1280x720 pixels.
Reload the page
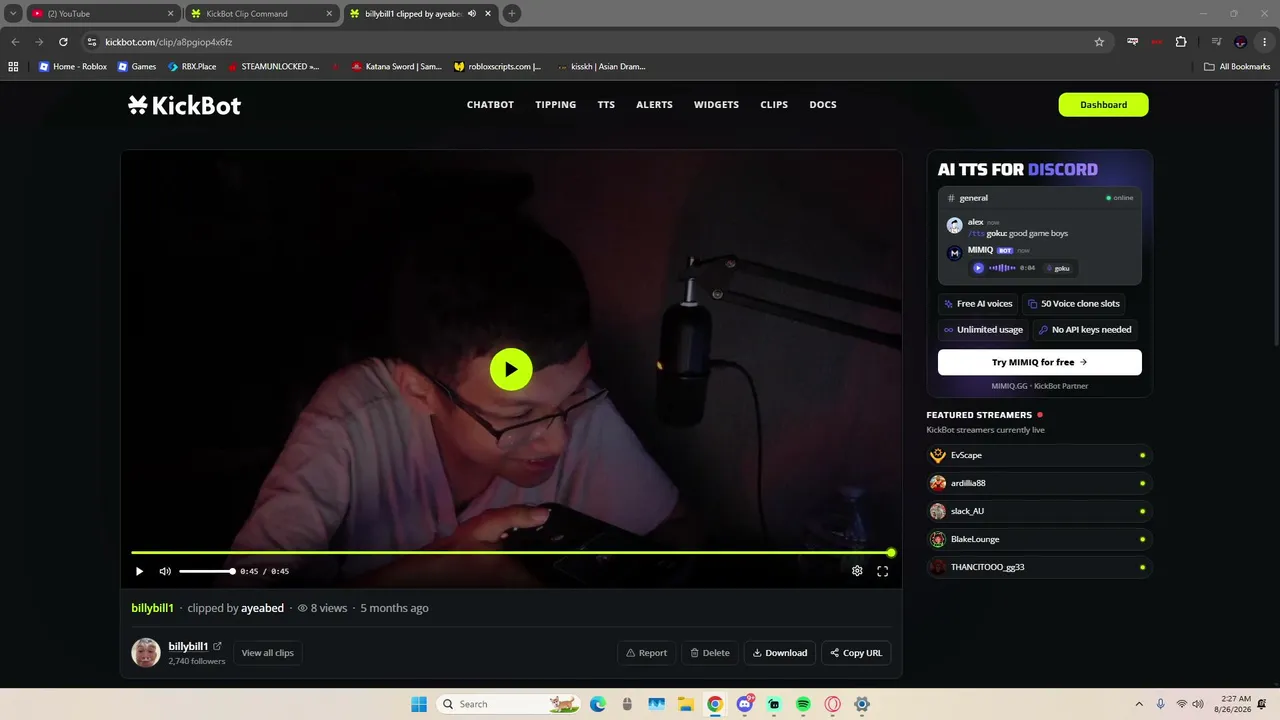63,42
